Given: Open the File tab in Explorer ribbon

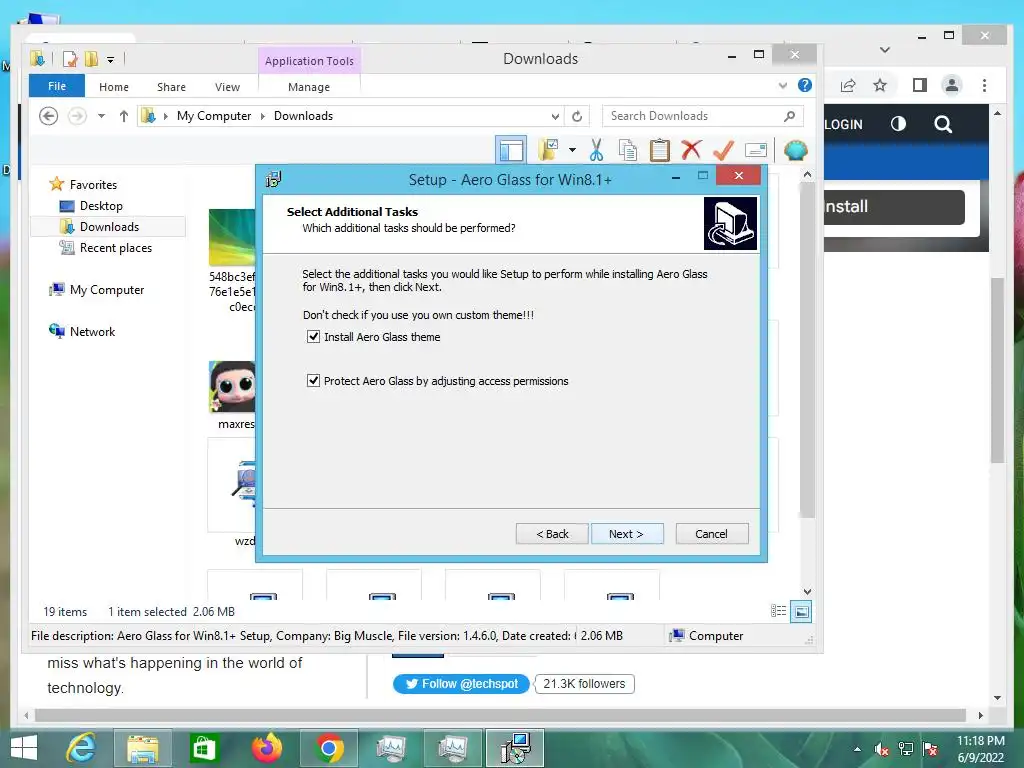Looking at the screenshot, I should pyautogui.click(x=57, y=86).
